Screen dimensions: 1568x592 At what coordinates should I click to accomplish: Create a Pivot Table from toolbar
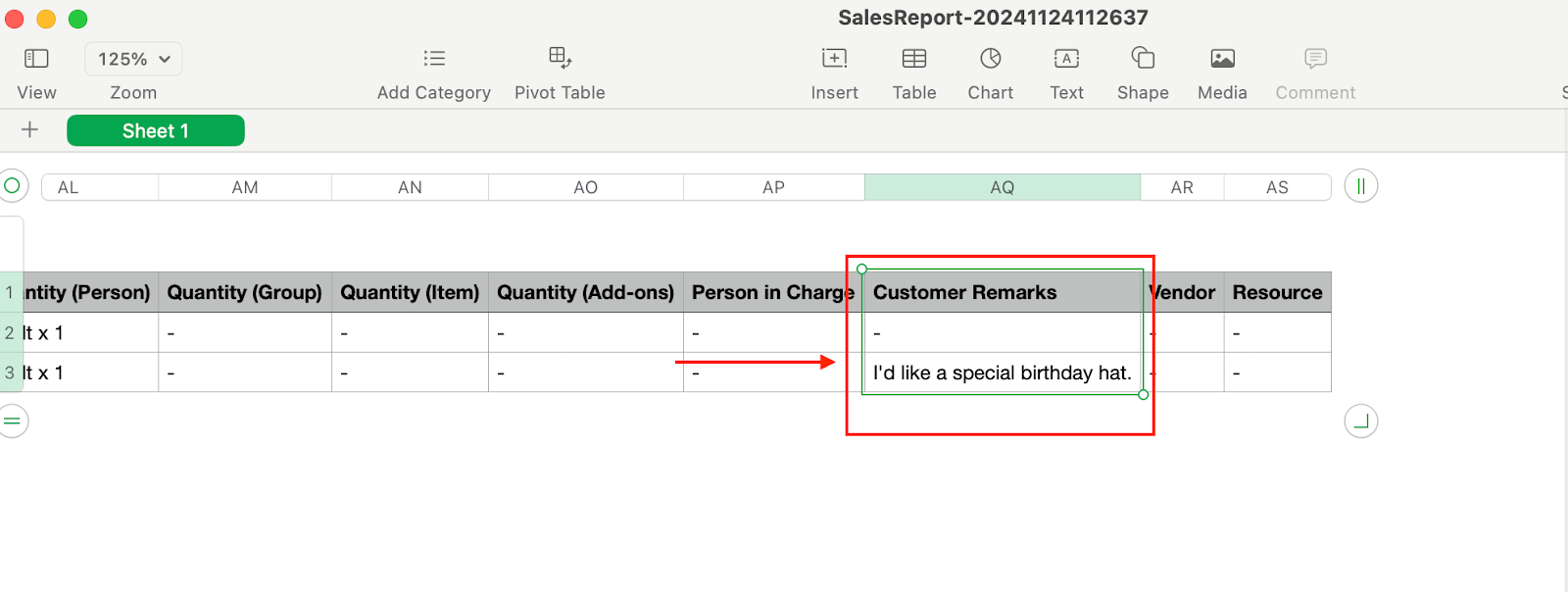(560, 58)
